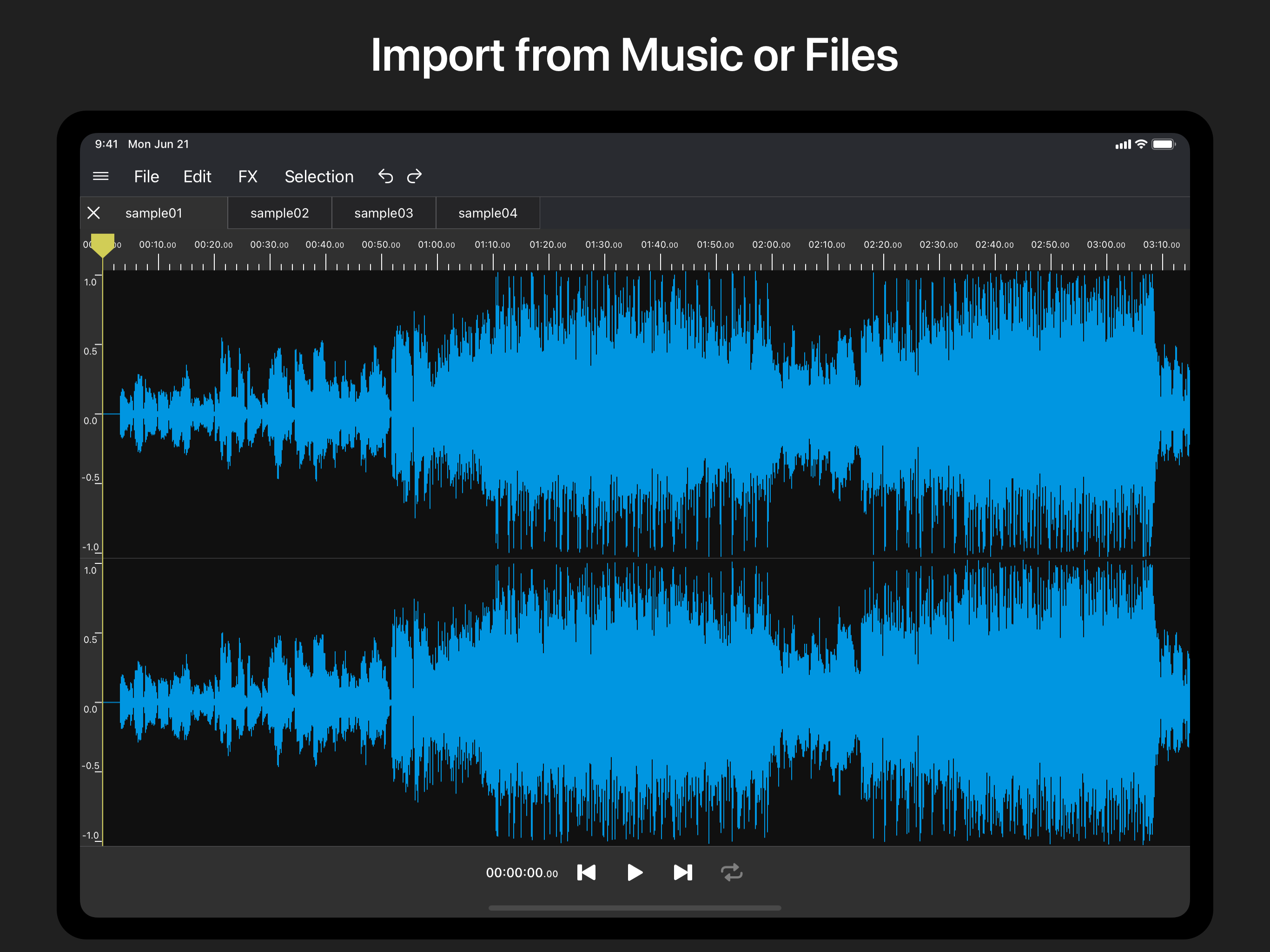The image size is (1270, 952).
Task: Open the hamburger menu icon
Action: tap(100, 176)
